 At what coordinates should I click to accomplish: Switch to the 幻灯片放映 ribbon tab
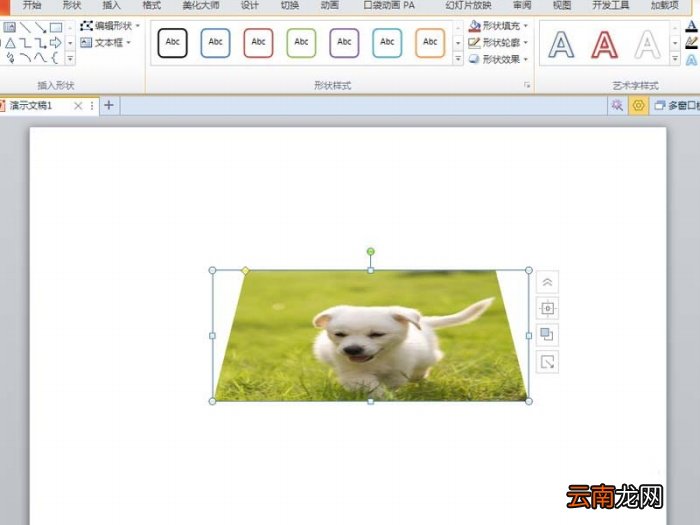point(468,5)
